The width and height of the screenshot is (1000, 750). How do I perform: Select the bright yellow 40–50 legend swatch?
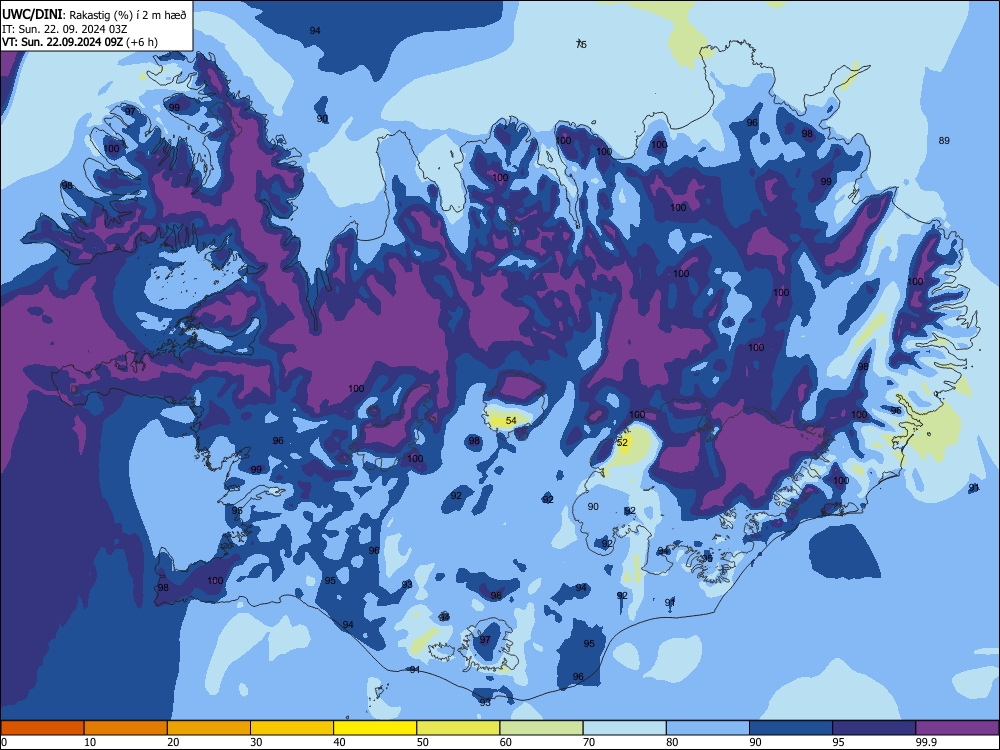375,728
